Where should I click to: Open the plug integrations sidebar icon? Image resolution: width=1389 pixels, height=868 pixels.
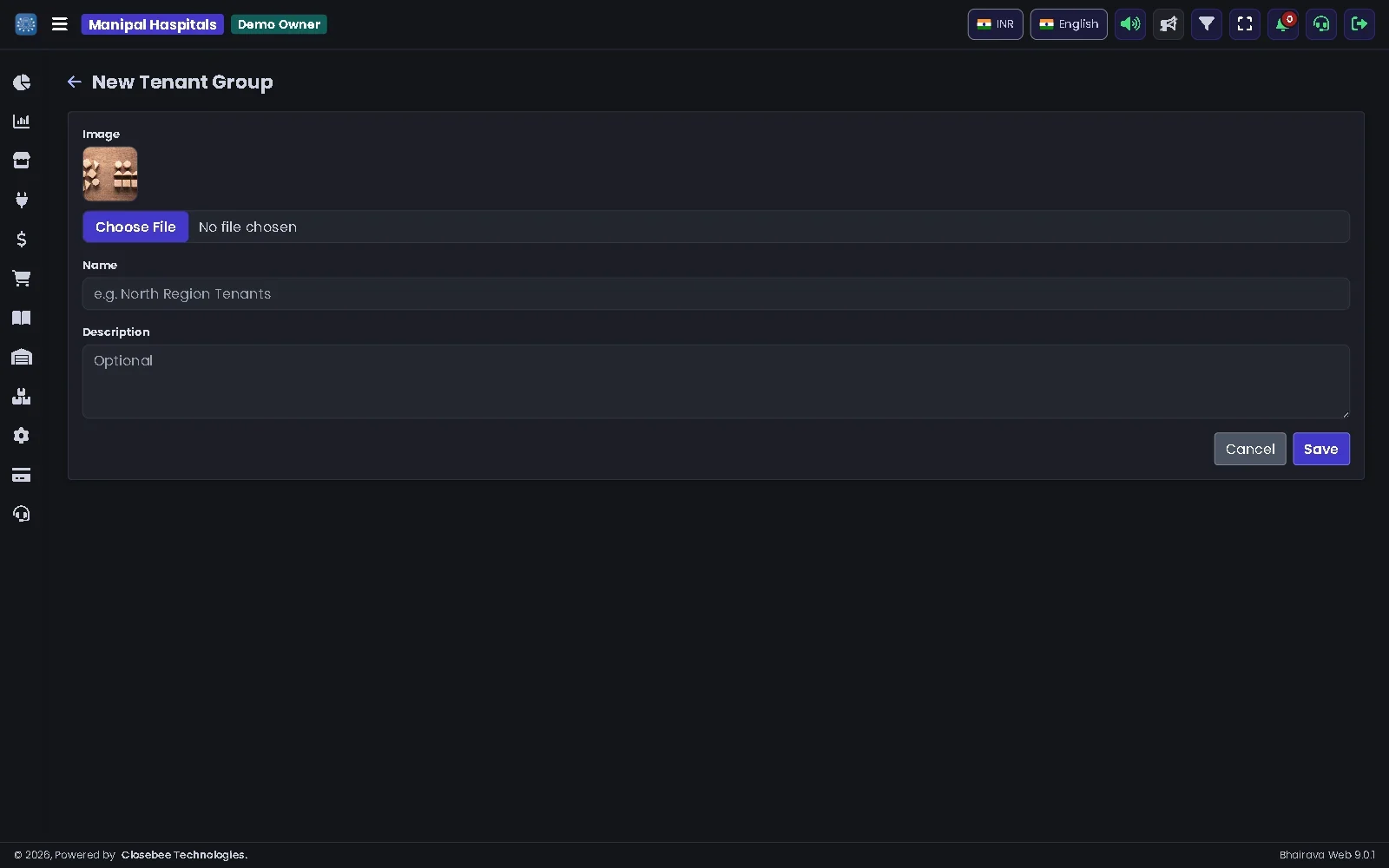[x=22, y=200]
